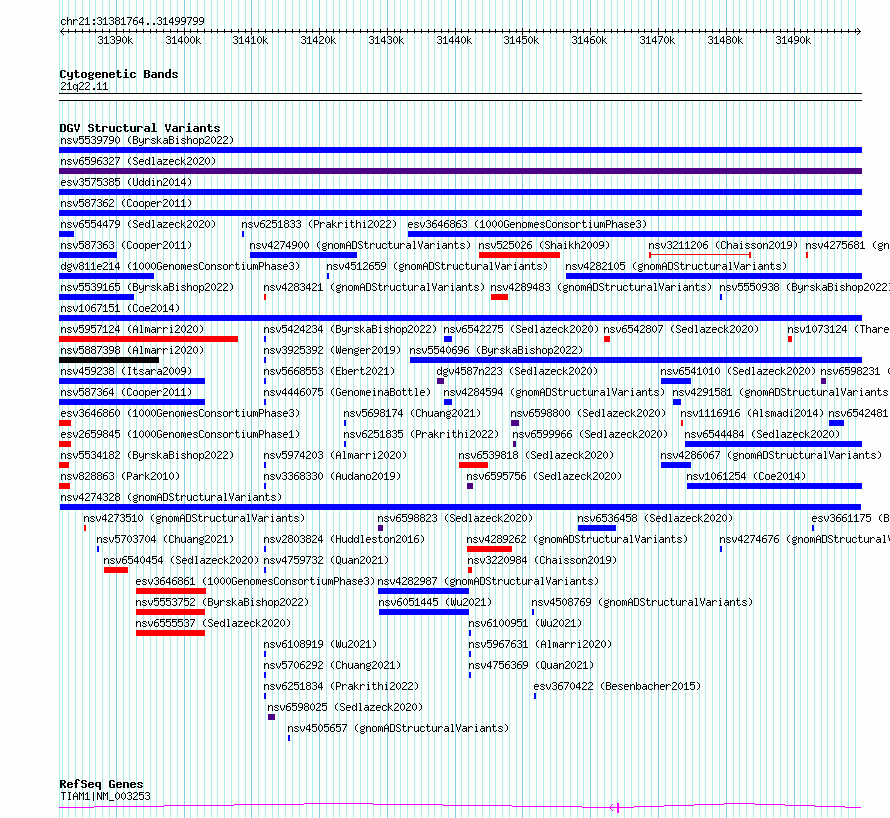
Task: Select nsv6251834 (Prakrithi2022) variant label
Action: pyautogui.click(x=341, y=686)
